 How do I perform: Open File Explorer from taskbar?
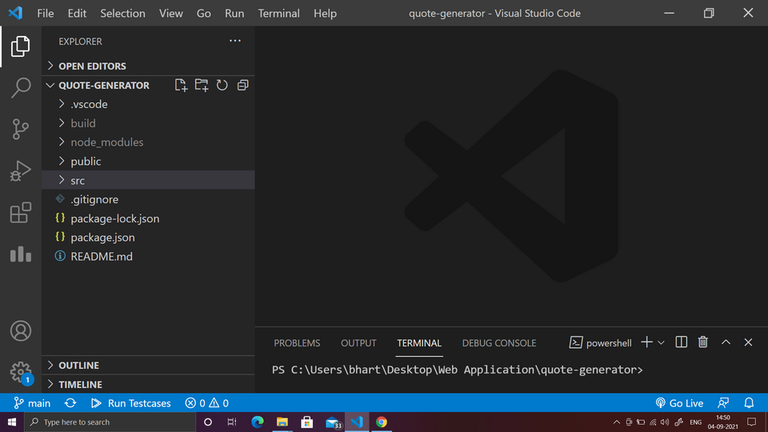pyautogui.click(x=282, y=422)
